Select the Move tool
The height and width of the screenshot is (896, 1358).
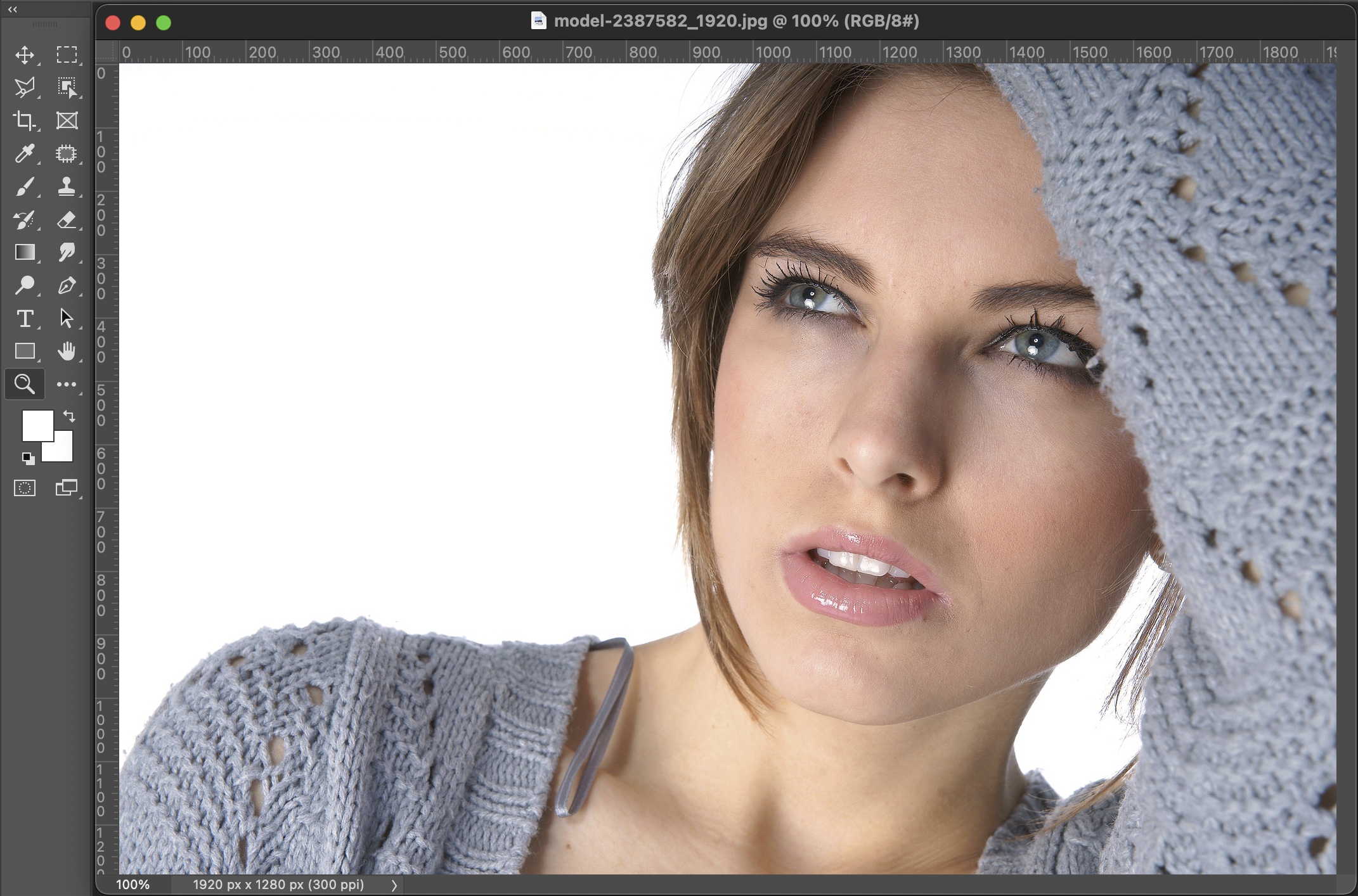pos(25,55)
